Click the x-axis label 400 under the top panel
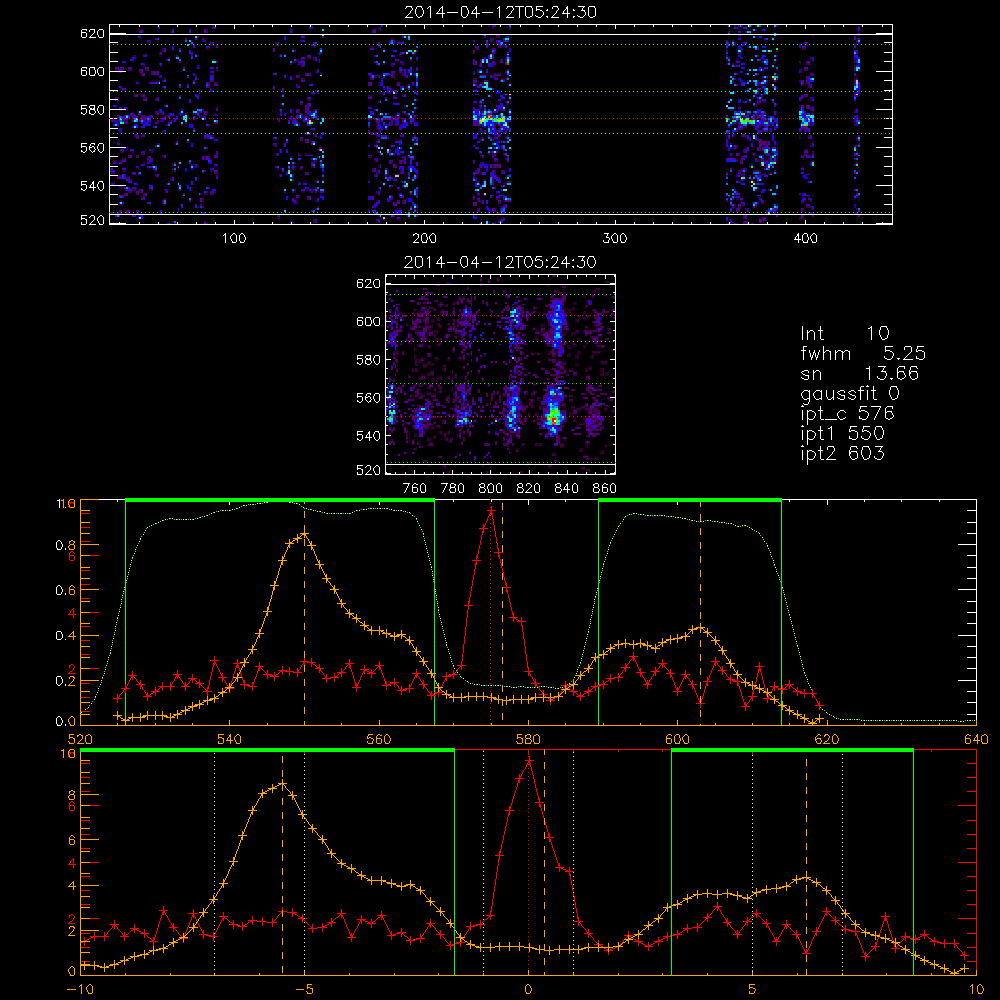This screenshot has width=1000, height=1000. tap(805, 239)
